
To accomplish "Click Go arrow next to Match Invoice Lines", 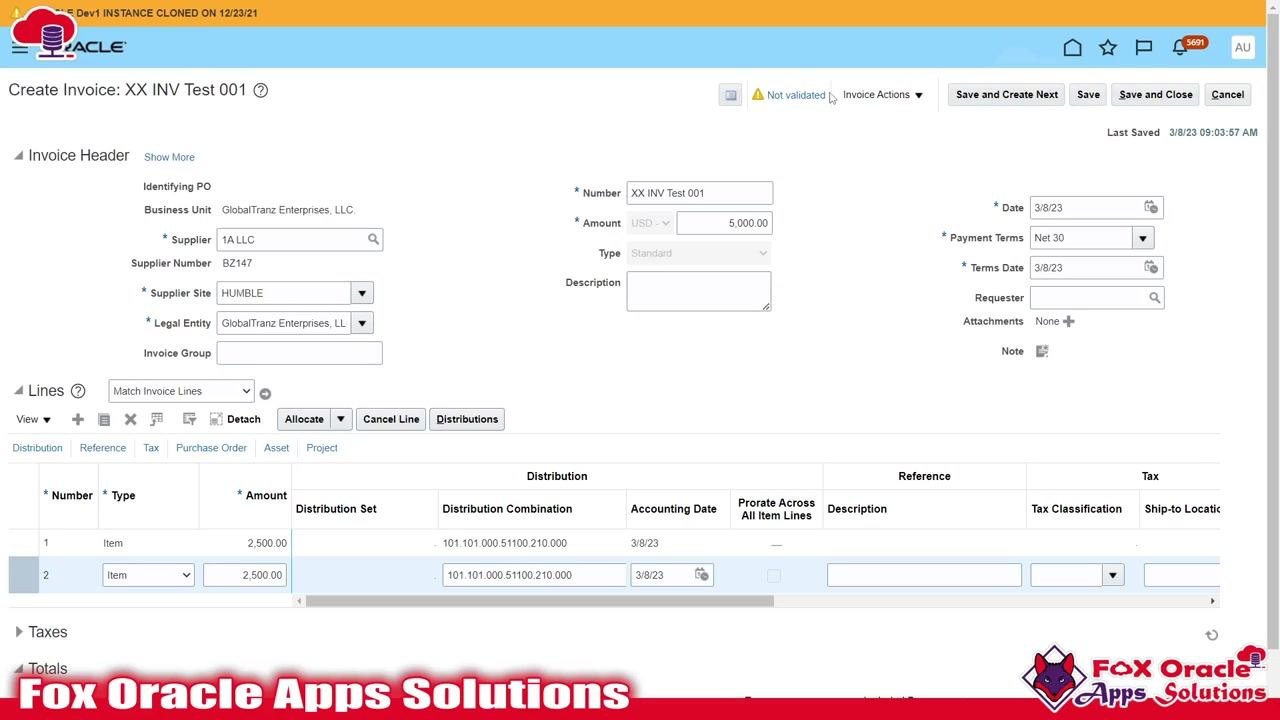I will 265,393.
